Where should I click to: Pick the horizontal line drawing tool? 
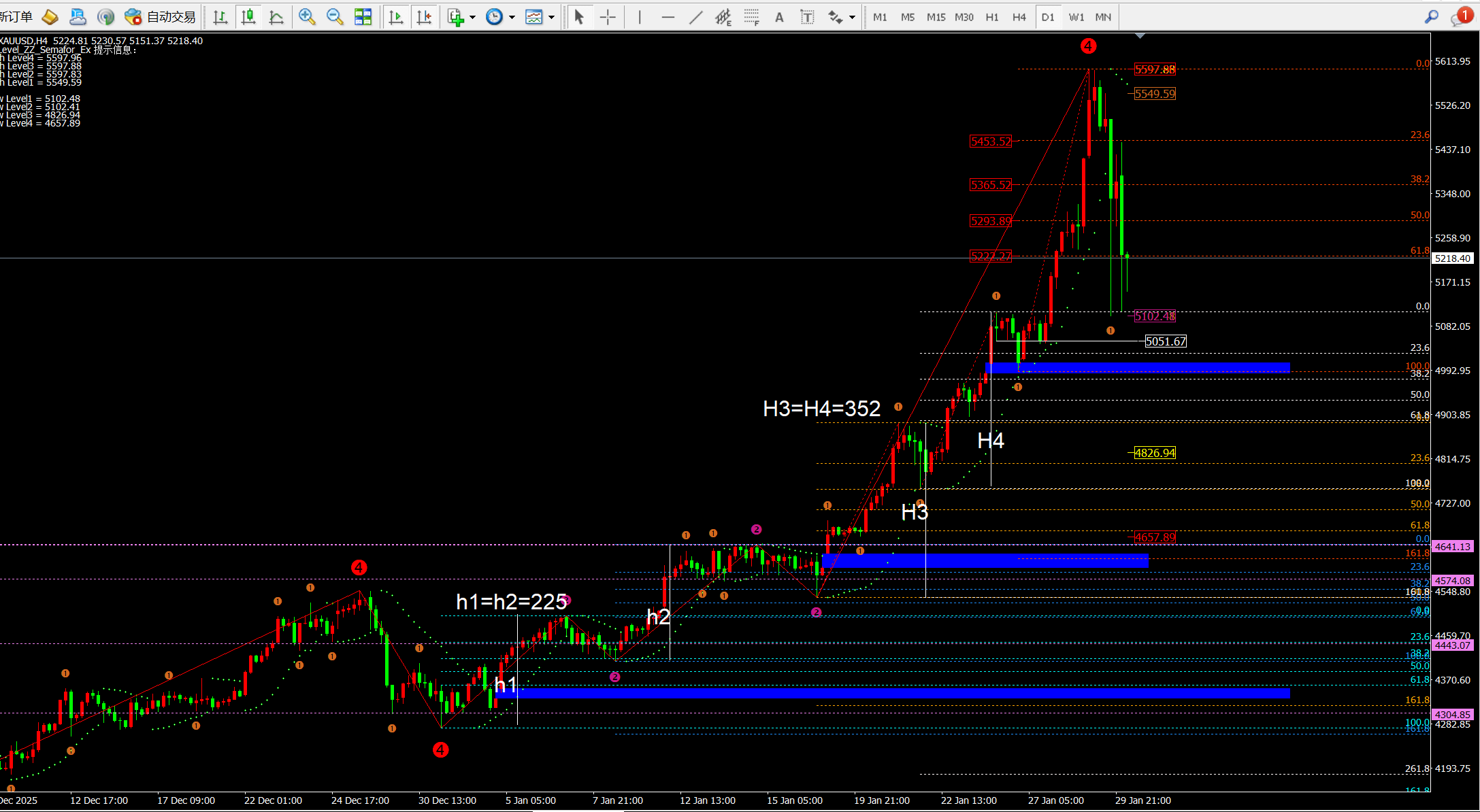point(668,17)
